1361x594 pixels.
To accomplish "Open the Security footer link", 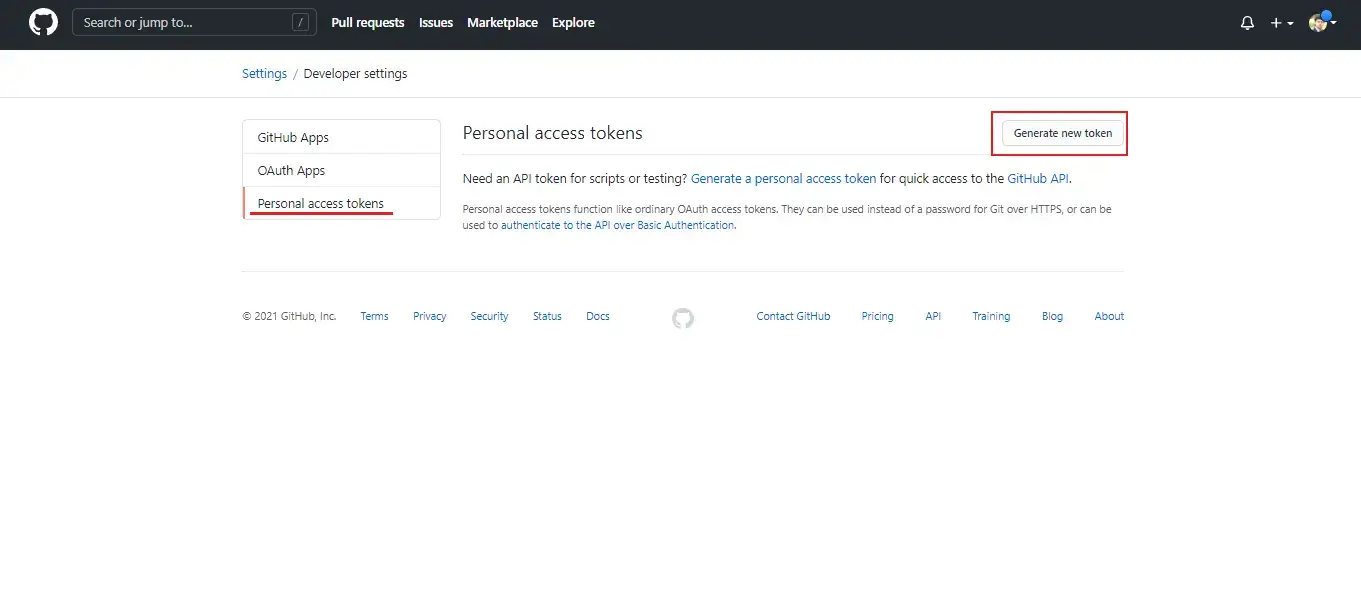I will (489, 316).
